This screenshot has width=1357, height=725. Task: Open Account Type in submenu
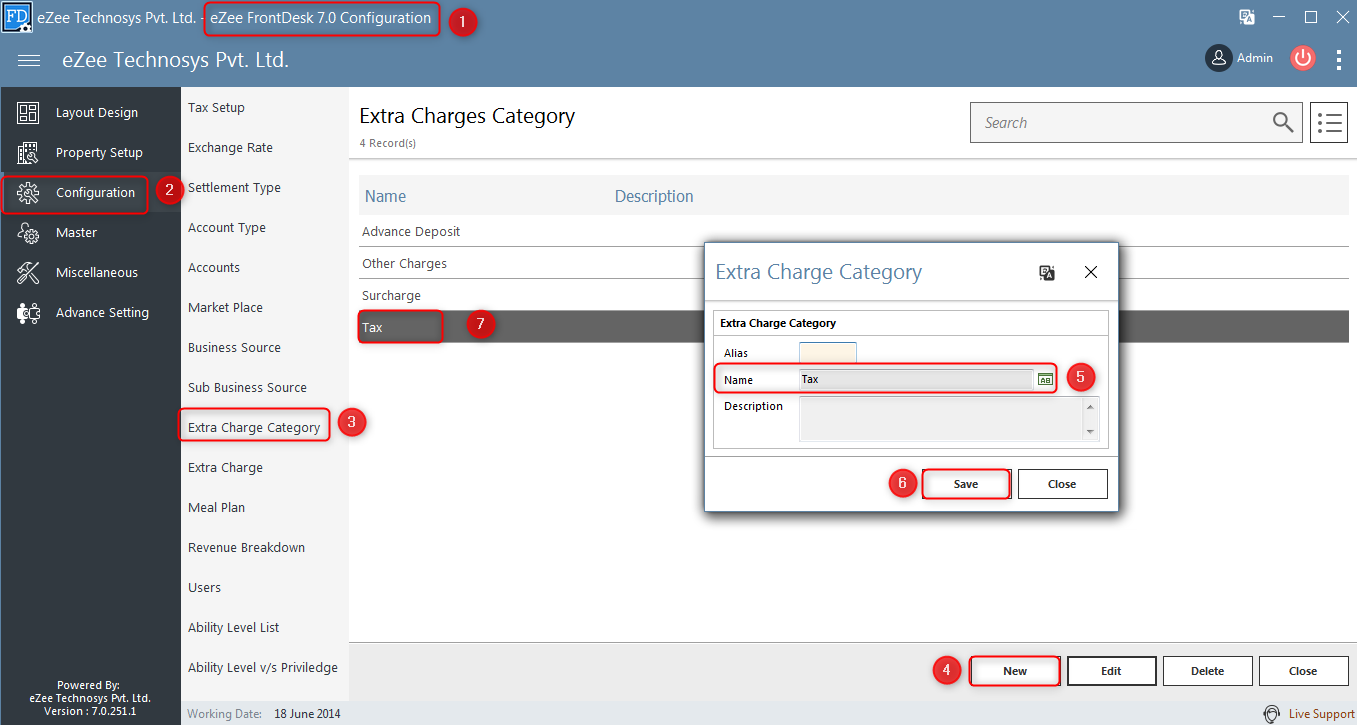click(227, 228)
